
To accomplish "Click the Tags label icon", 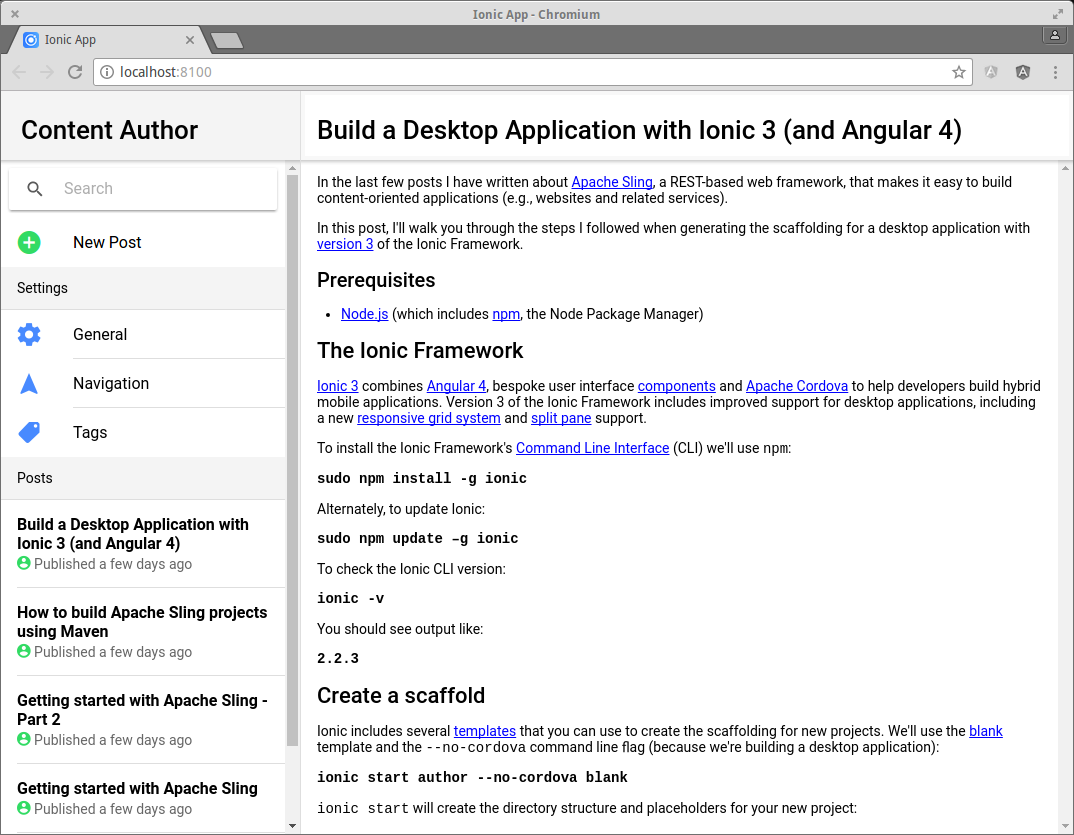I will coord(29,432).
